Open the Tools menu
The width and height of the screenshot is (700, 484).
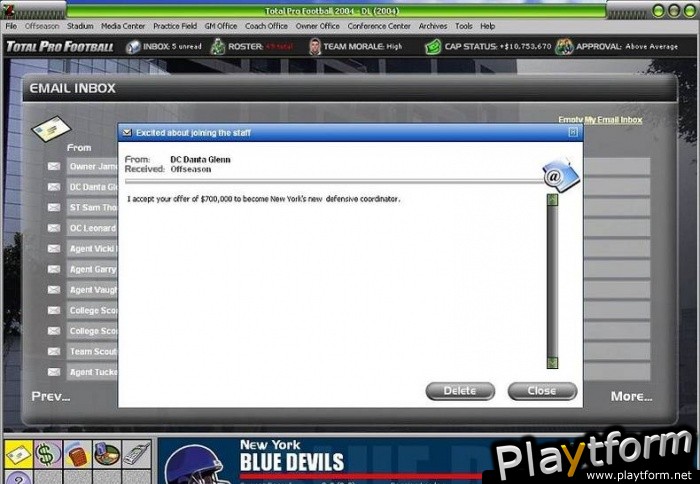(x=464, y=26)
